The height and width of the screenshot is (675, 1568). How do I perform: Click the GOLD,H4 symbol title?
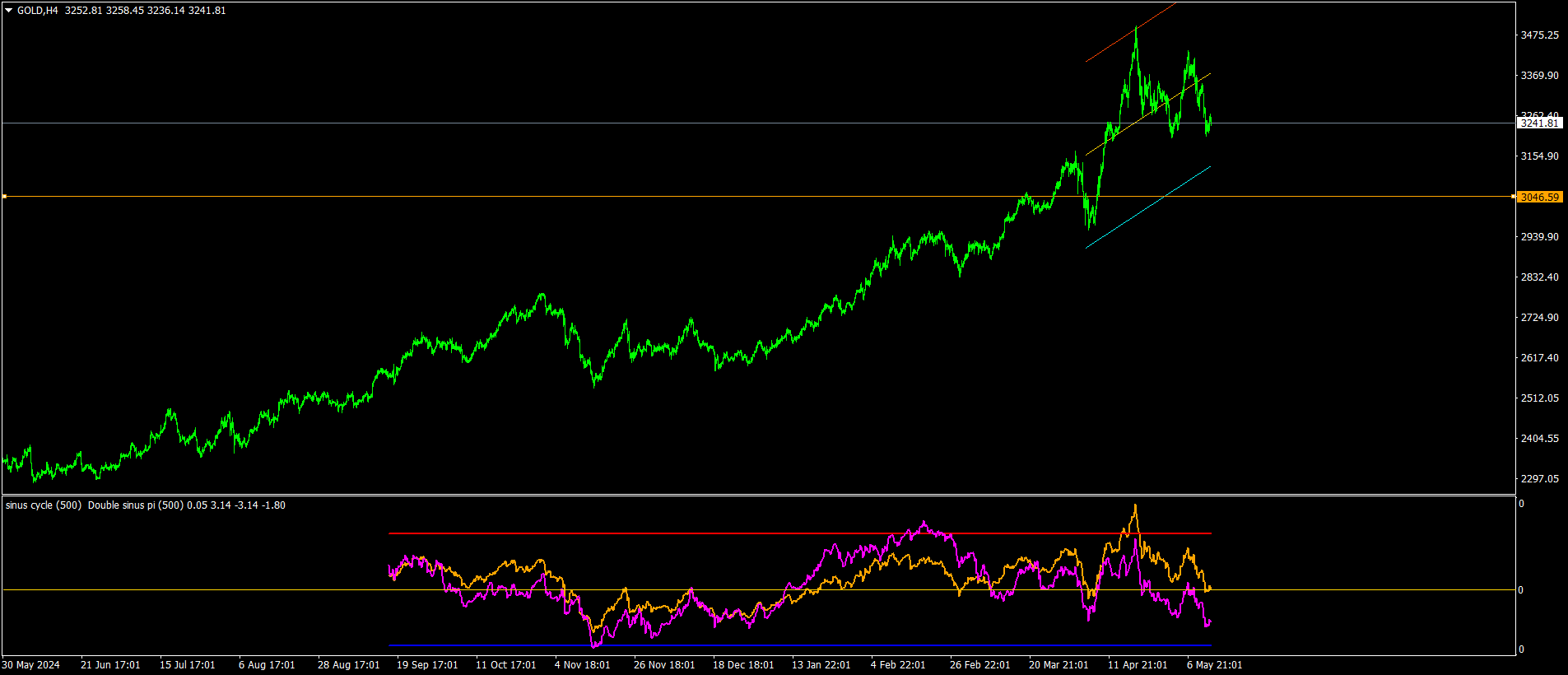38,11
